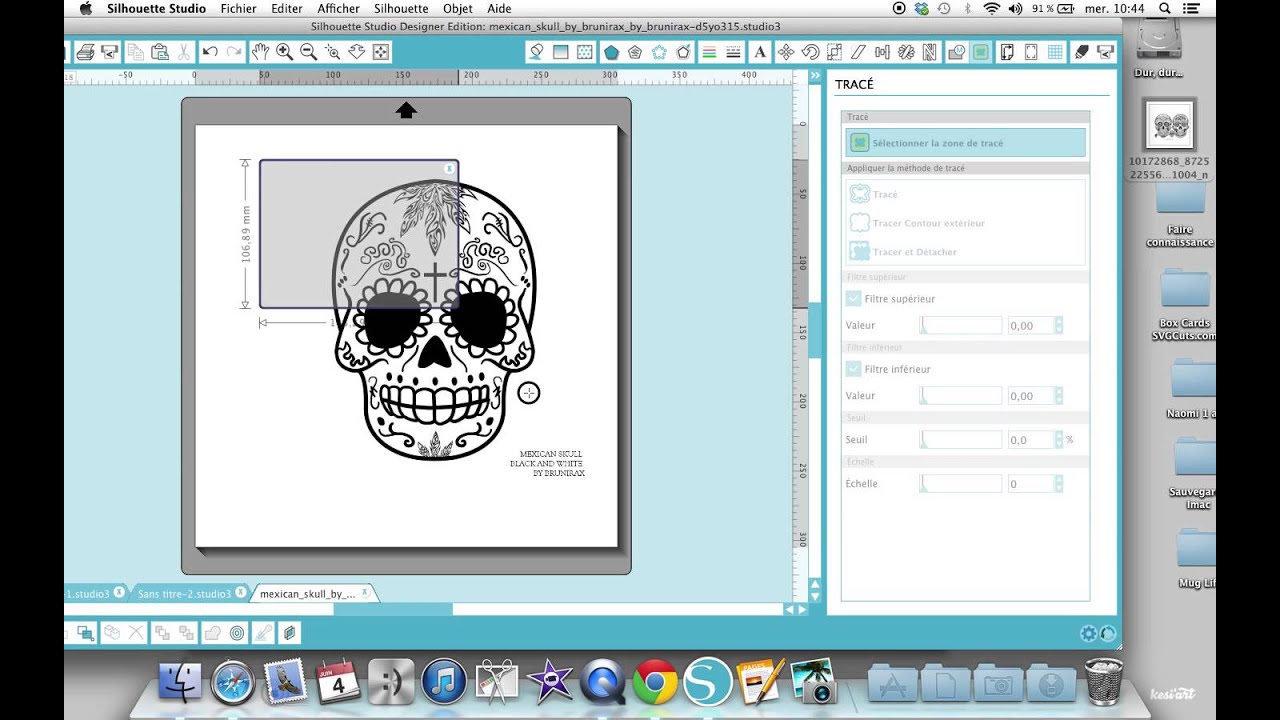Click the Échelle value field

pos(1030,484)
